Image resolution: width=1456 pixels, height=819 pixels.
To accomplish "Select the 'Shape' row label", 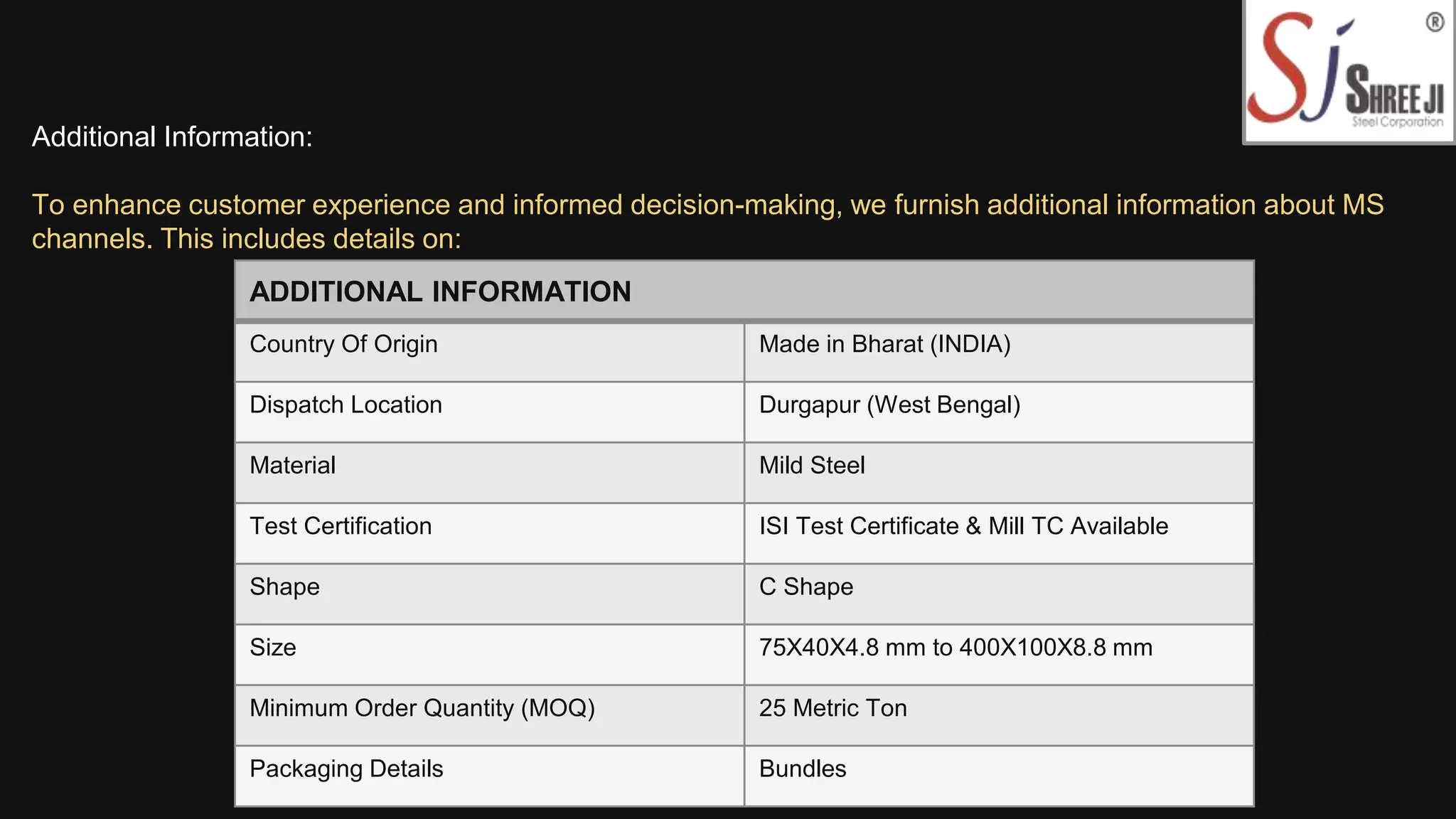I will [x=284, y=587].
